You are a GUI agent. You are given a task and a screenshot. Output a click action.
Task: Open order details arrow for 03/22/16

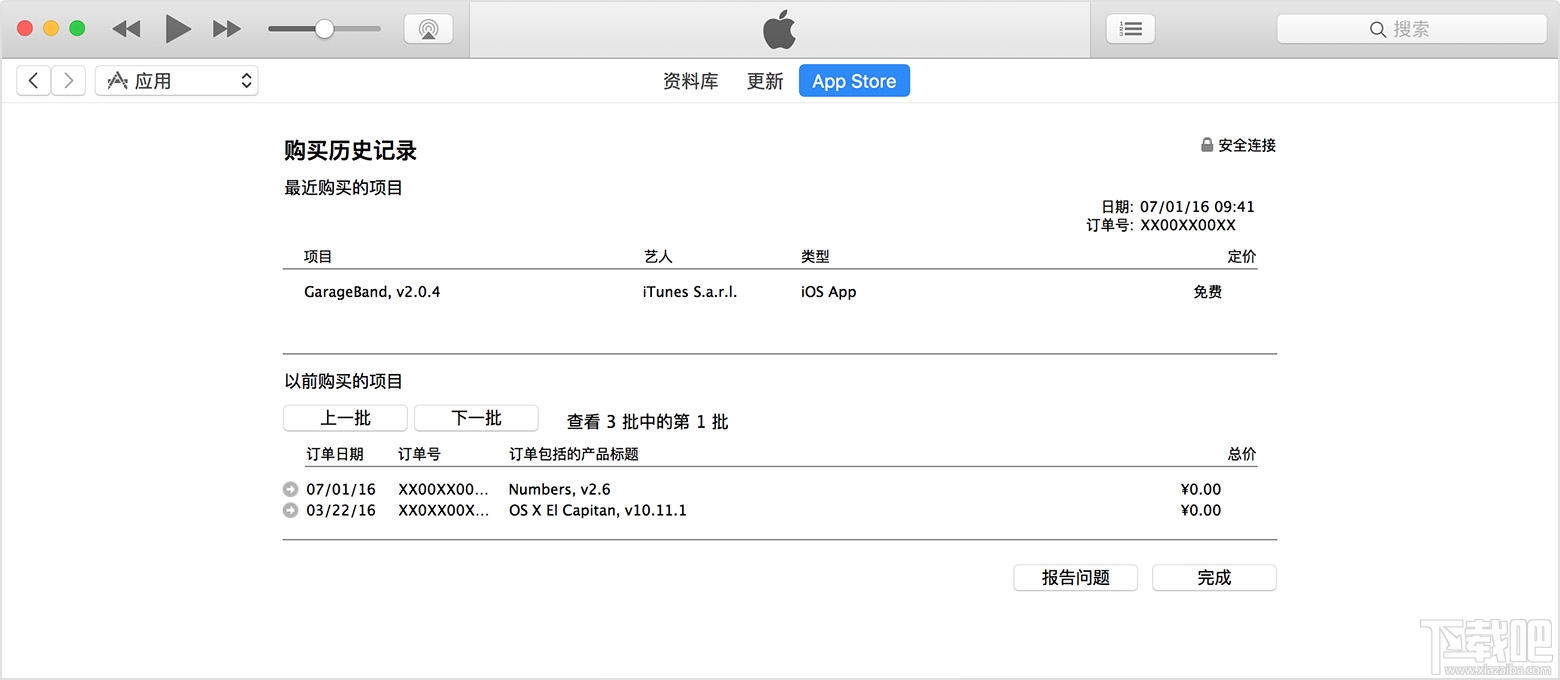[291, 510]
